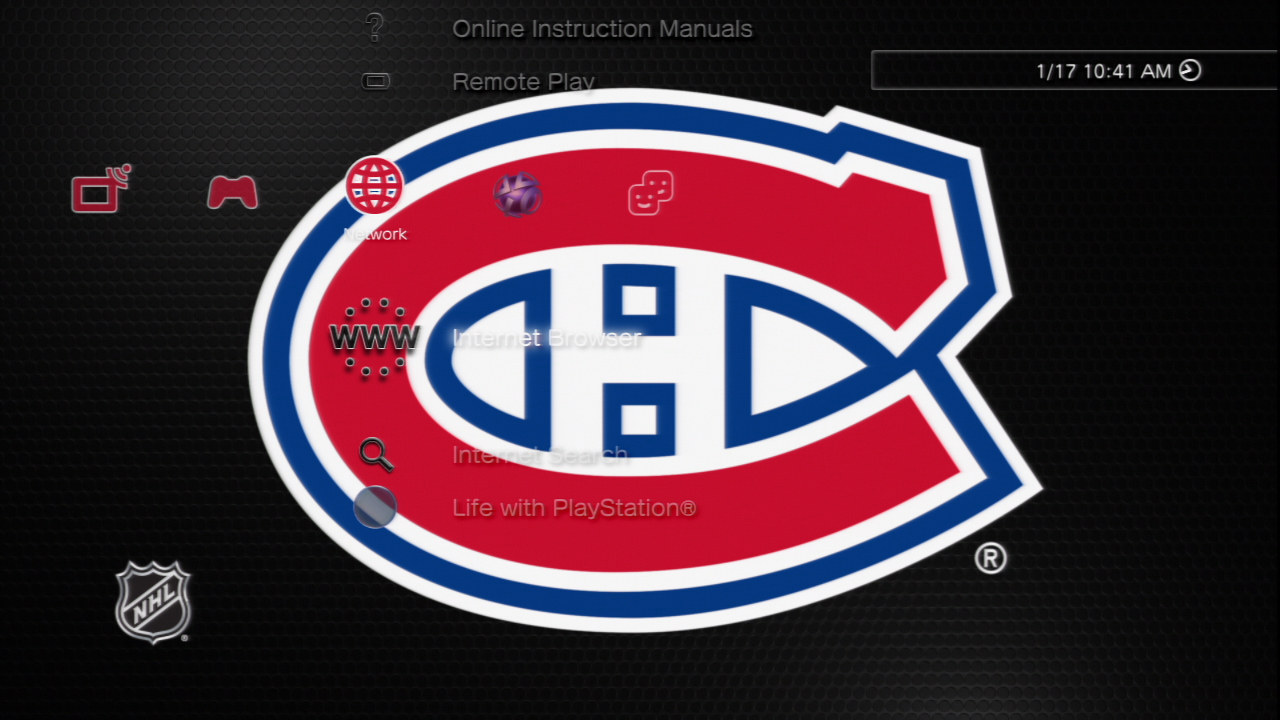This screenshot has width=1280, height=720.
Task: Click the Life with PlayStation globe icon
Action: [375, 507]
